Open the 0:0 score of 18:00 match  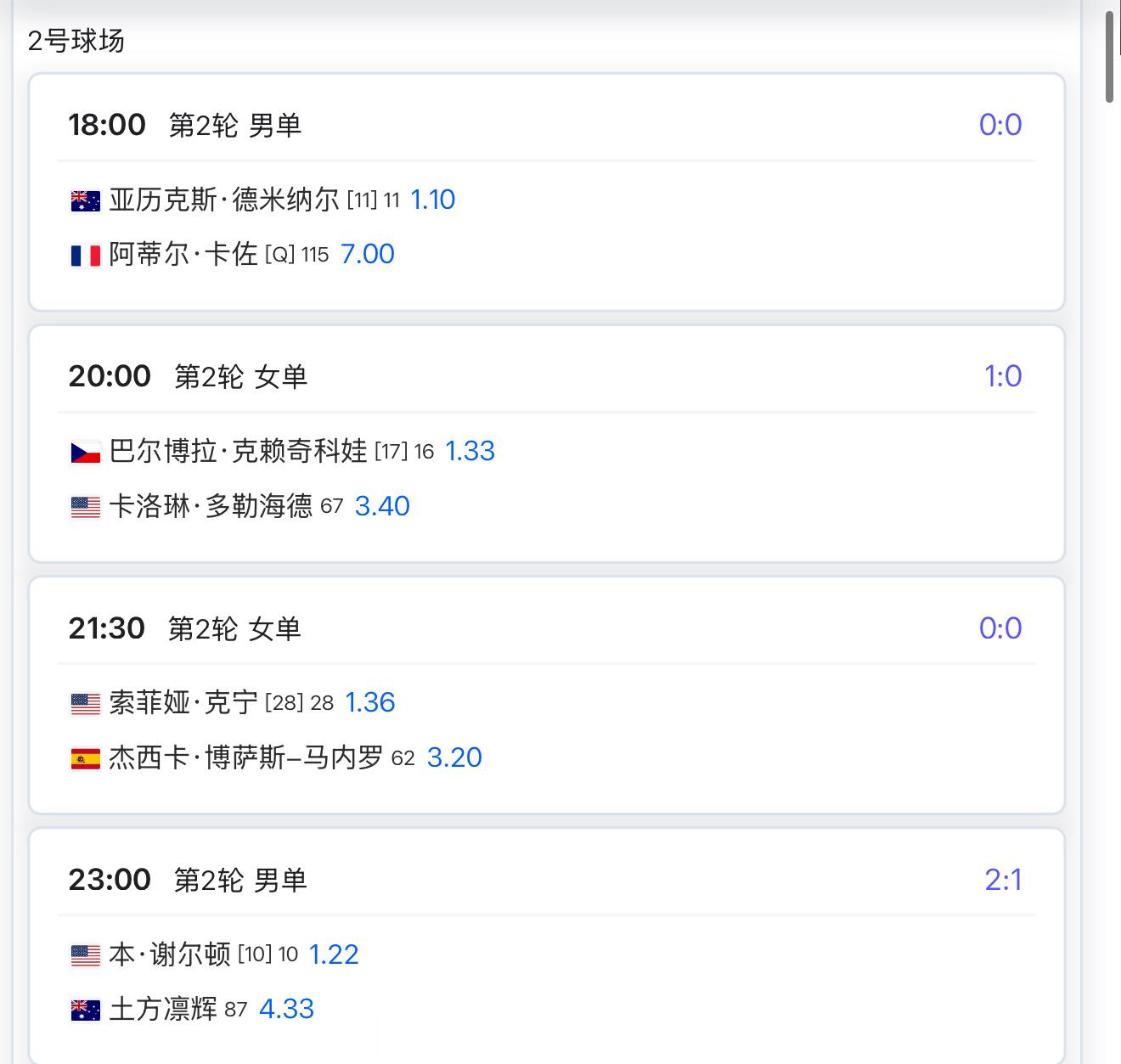(1000, 125)
